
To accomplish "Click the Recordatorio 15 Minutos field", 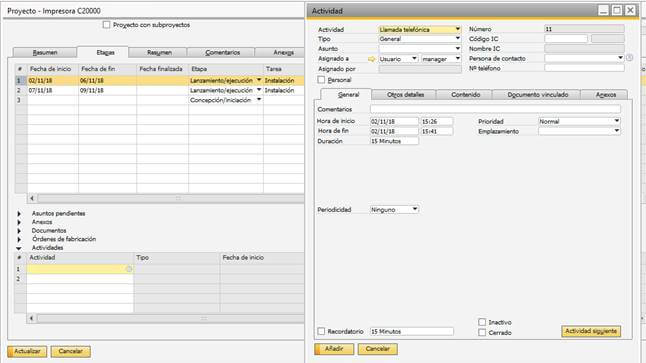I will point(412,331).
